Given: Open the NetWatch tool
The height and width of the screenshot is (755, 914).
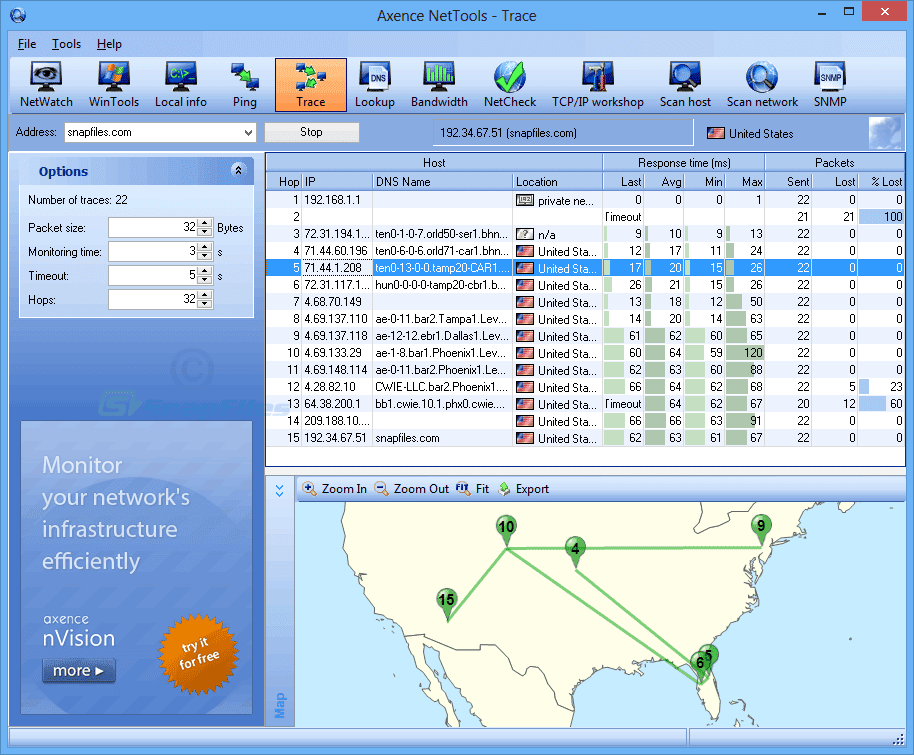Looking at the screenshot, I should click(x=46, y=85).
